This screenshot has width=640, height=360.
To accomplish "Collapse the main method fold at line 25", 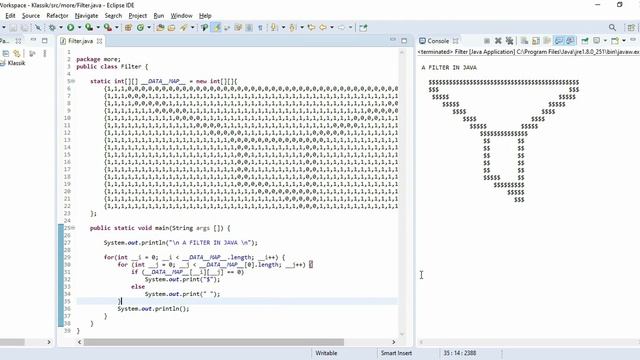I will [73, 228].
